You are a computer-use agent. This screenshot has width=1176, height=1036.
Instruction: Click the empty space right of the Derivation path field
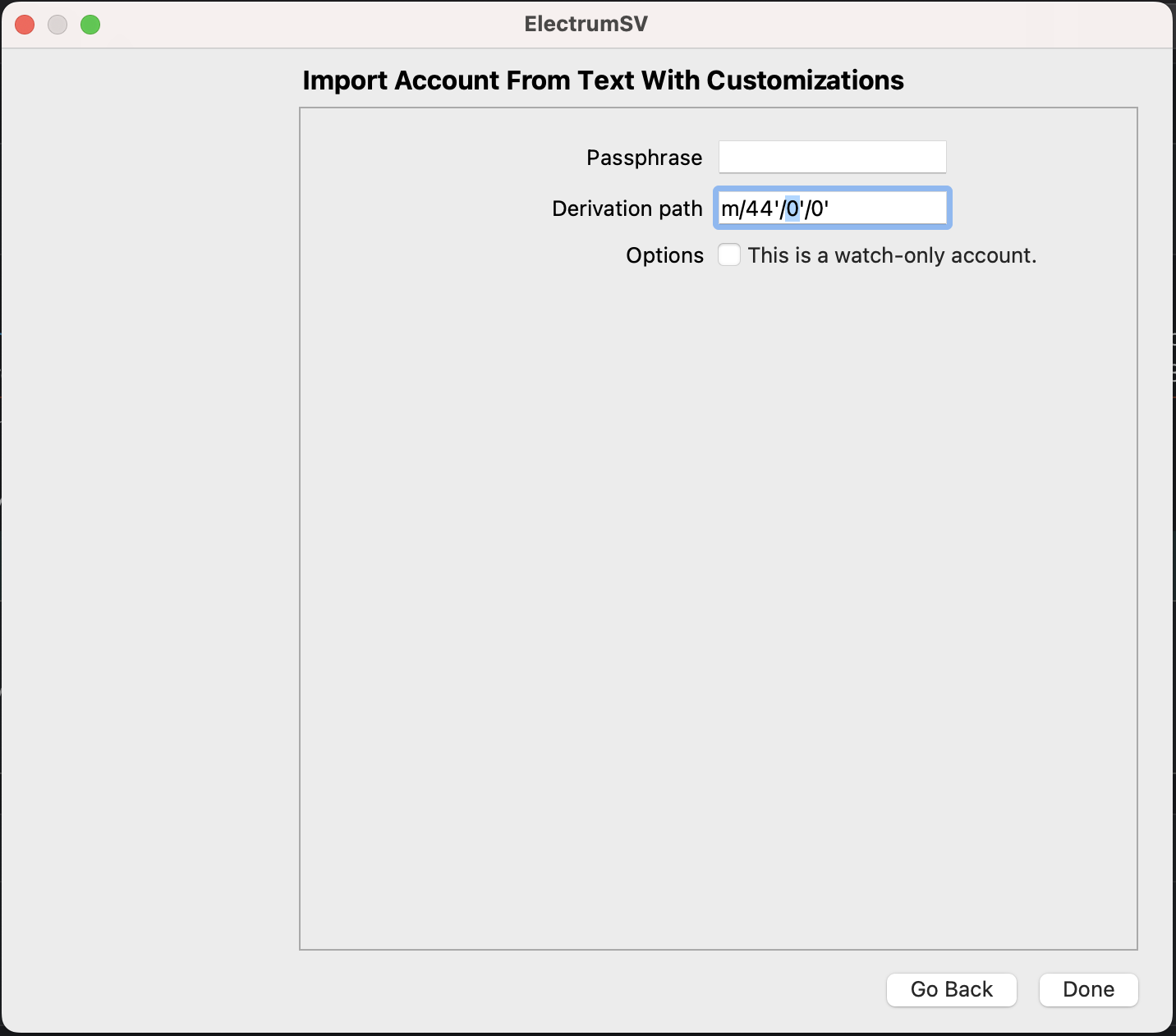(x=1043, y=209)
